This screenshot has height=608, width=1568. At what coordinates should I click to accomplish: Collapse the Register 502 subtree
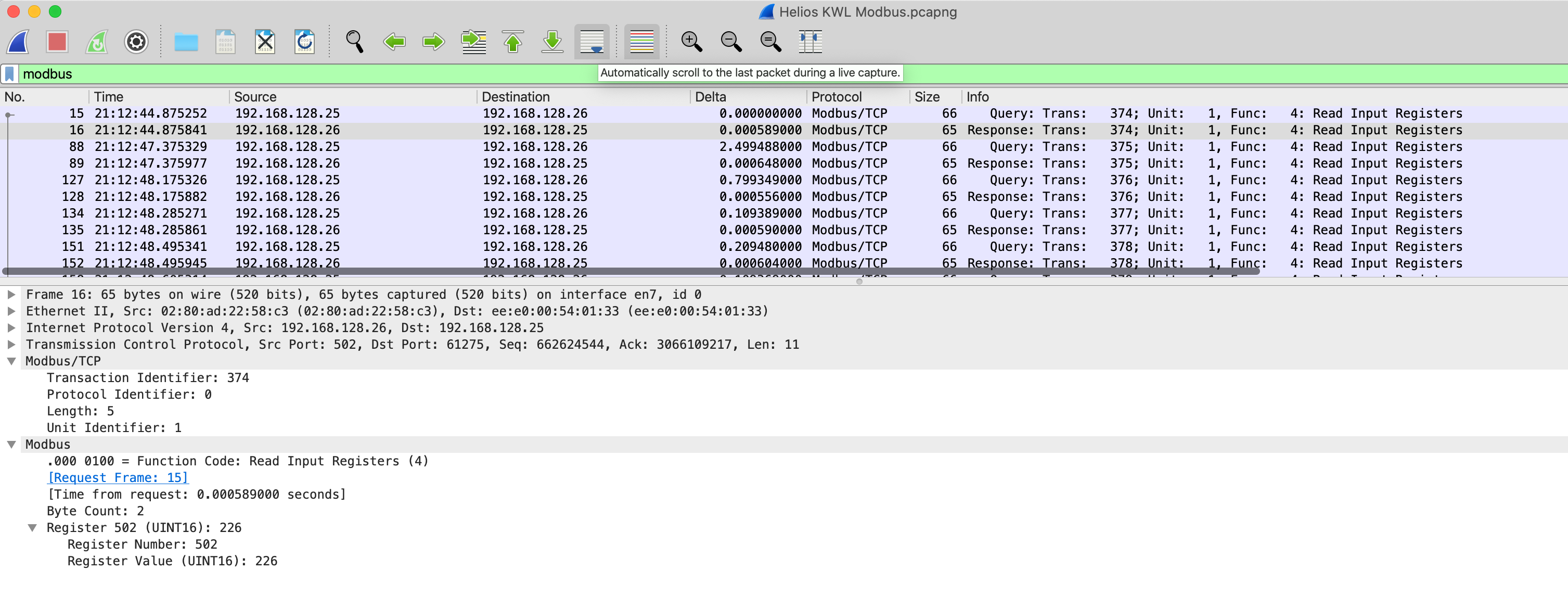pos(32,528)
